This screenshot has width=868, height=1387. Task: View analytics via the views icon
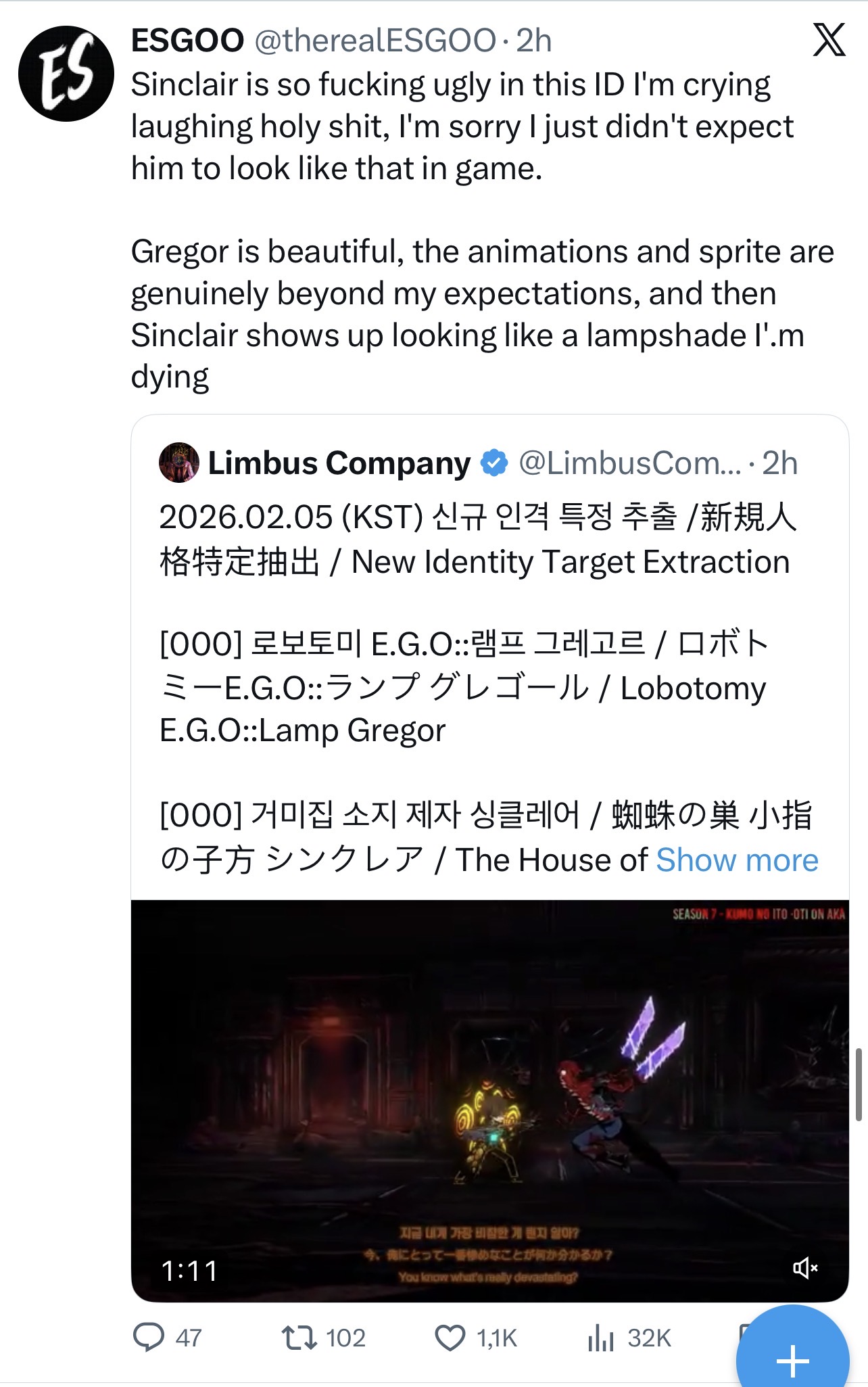pos(600,1337)
